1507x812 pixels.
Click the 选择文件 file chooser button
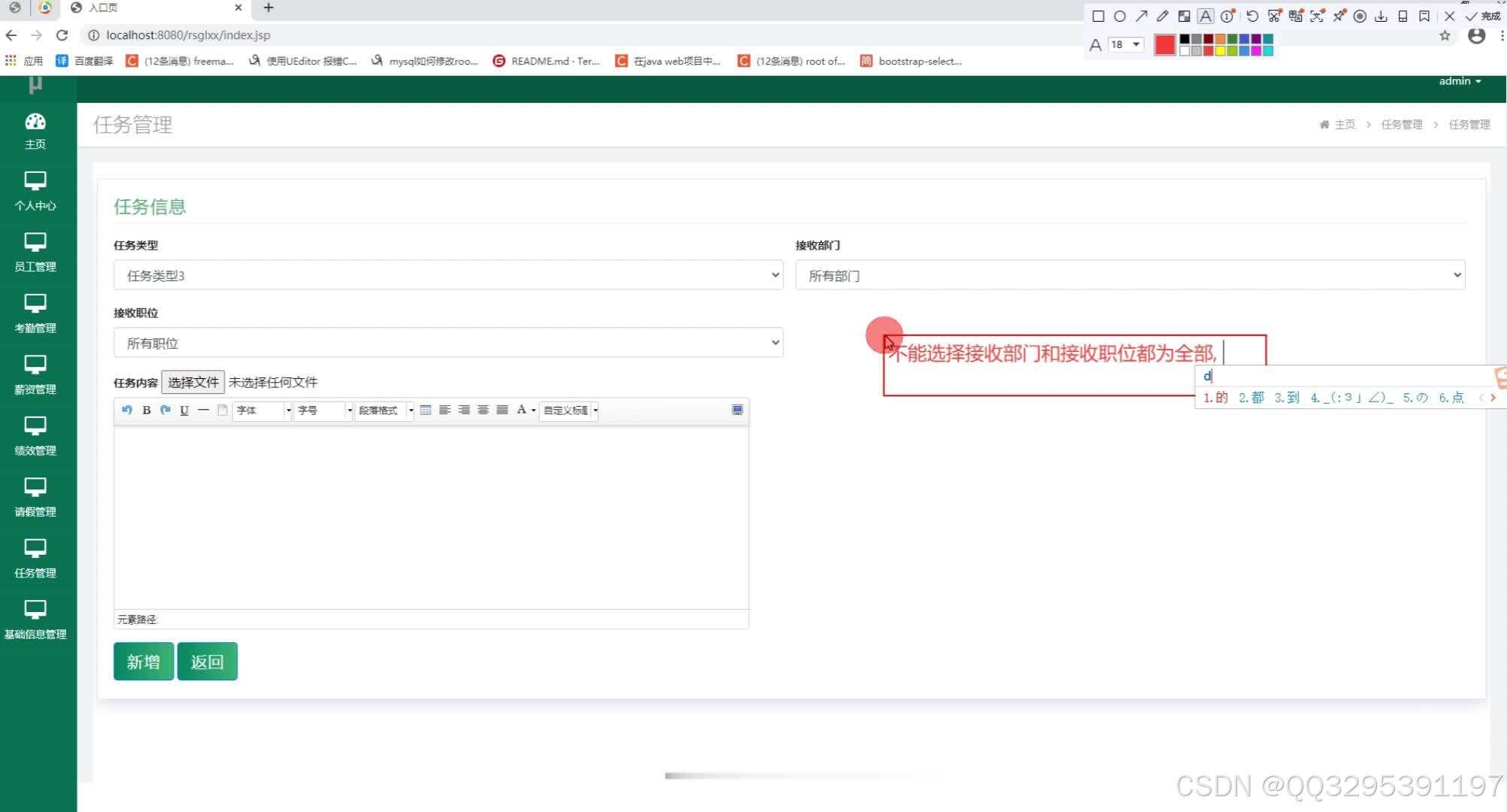point(193,382)
